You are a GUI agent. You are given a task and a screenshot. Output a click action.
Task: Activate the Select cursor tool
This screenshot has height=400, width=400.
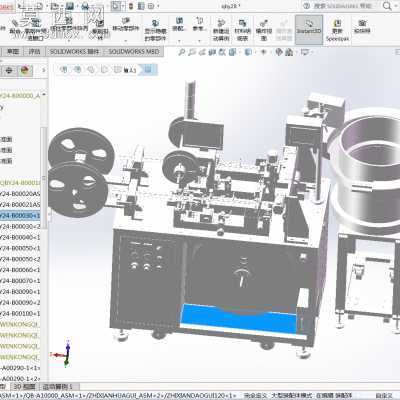pos(115,6)
